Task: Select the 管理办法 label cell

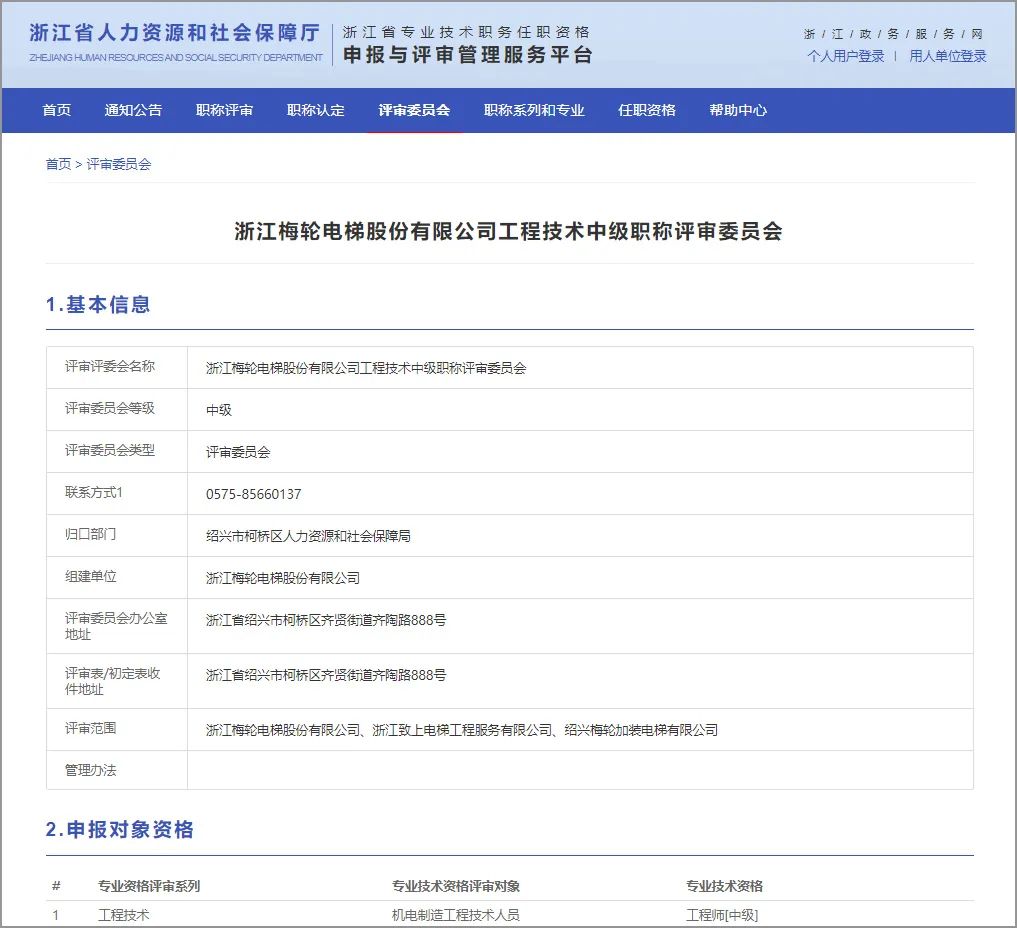Action: [117, 770]
